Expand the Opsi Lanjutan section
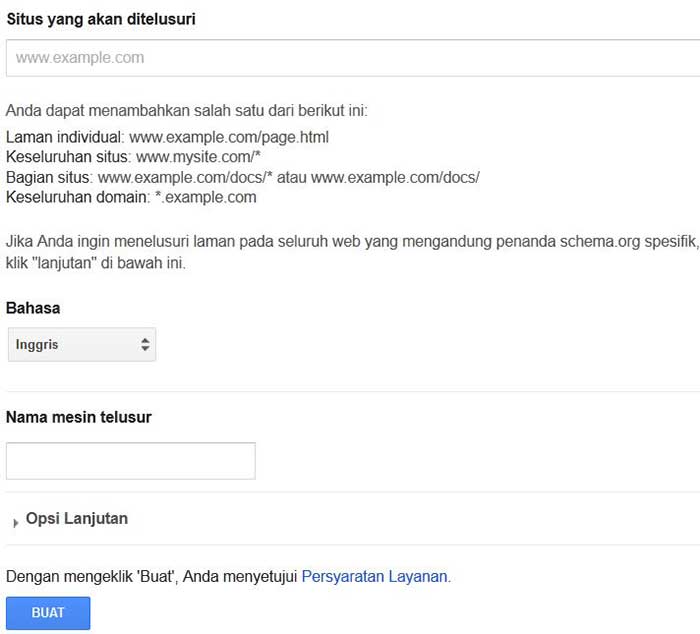The height and width of the screenshot is (634, 700). coord(71,519)
